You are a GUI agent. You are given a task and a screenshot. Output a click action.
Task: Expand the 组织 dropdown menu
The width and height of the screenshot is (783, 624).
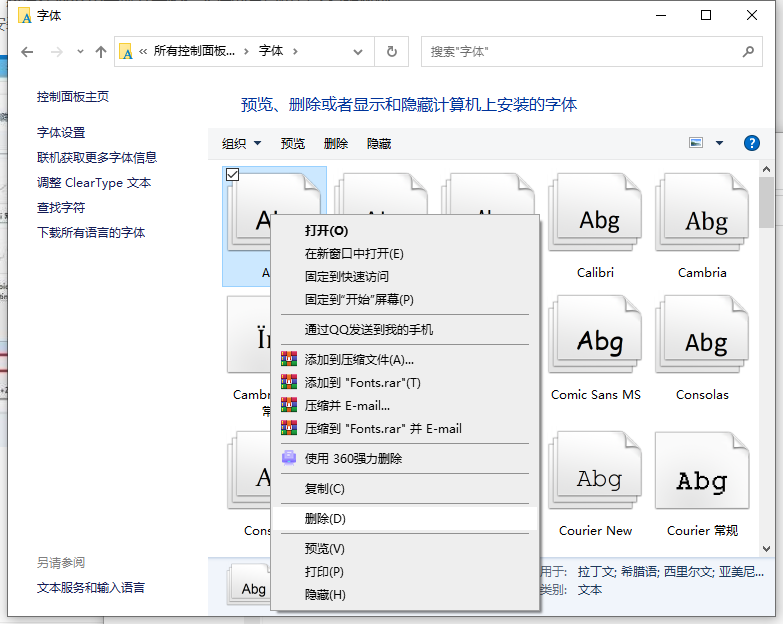coord(241,143)
